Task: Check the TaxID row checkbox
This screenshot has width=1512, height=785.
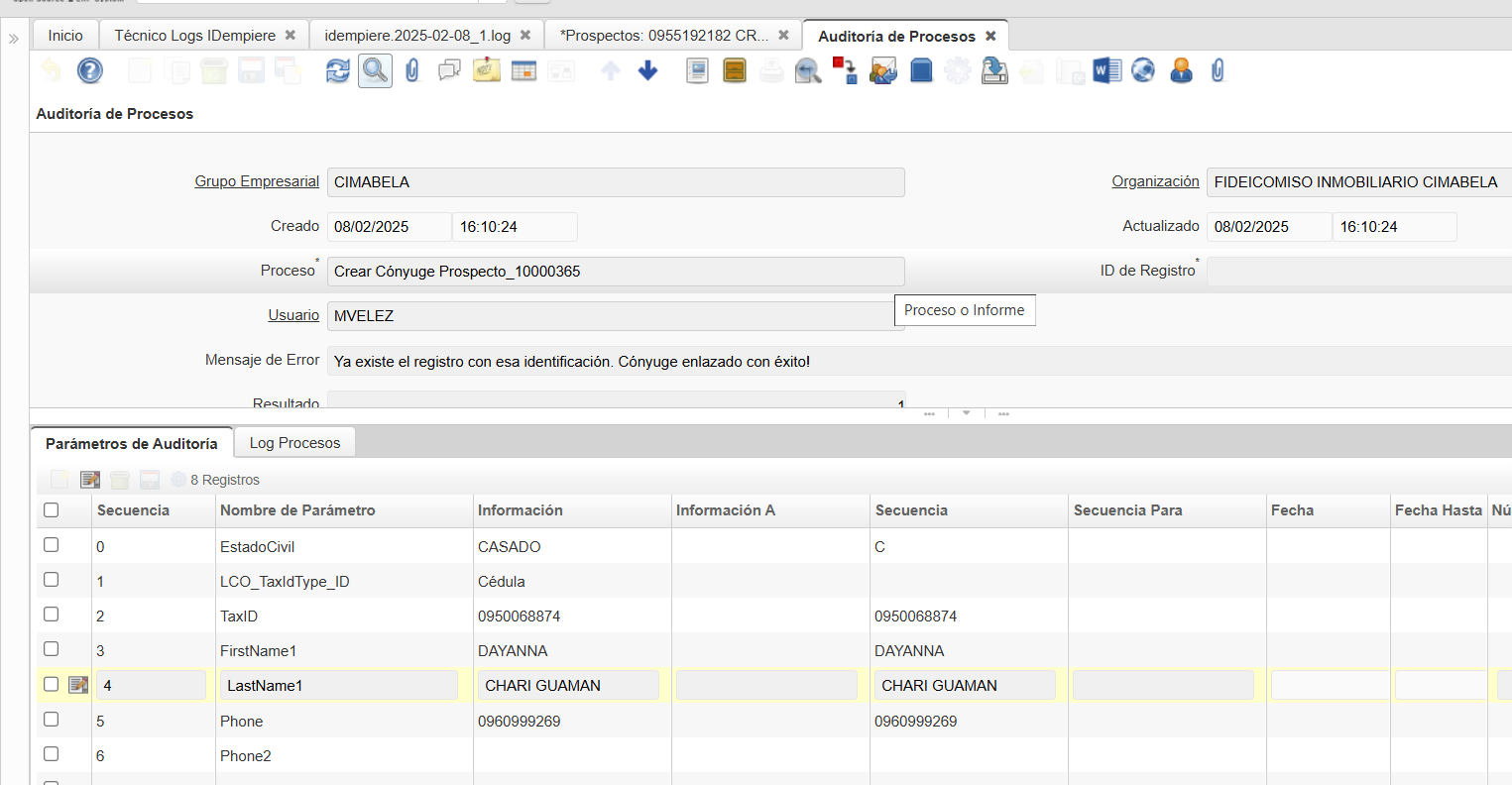Action: click(x=52, y=615)
